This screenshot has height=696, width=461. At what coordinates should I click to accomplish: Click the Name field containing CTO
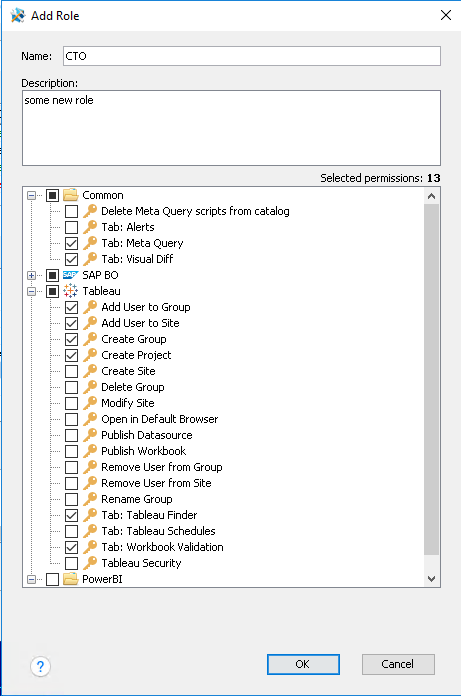coord(252,56)
